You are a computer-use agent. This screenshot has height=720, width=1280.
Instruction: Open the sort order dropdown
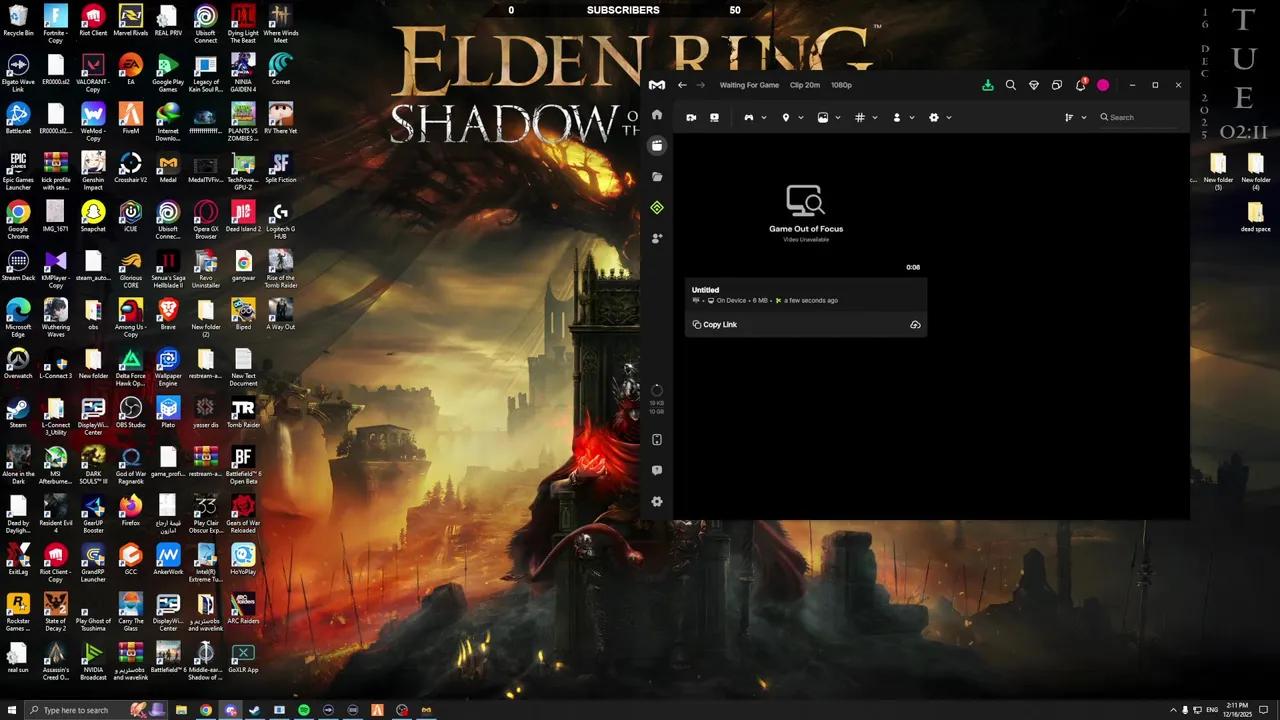1076,118
